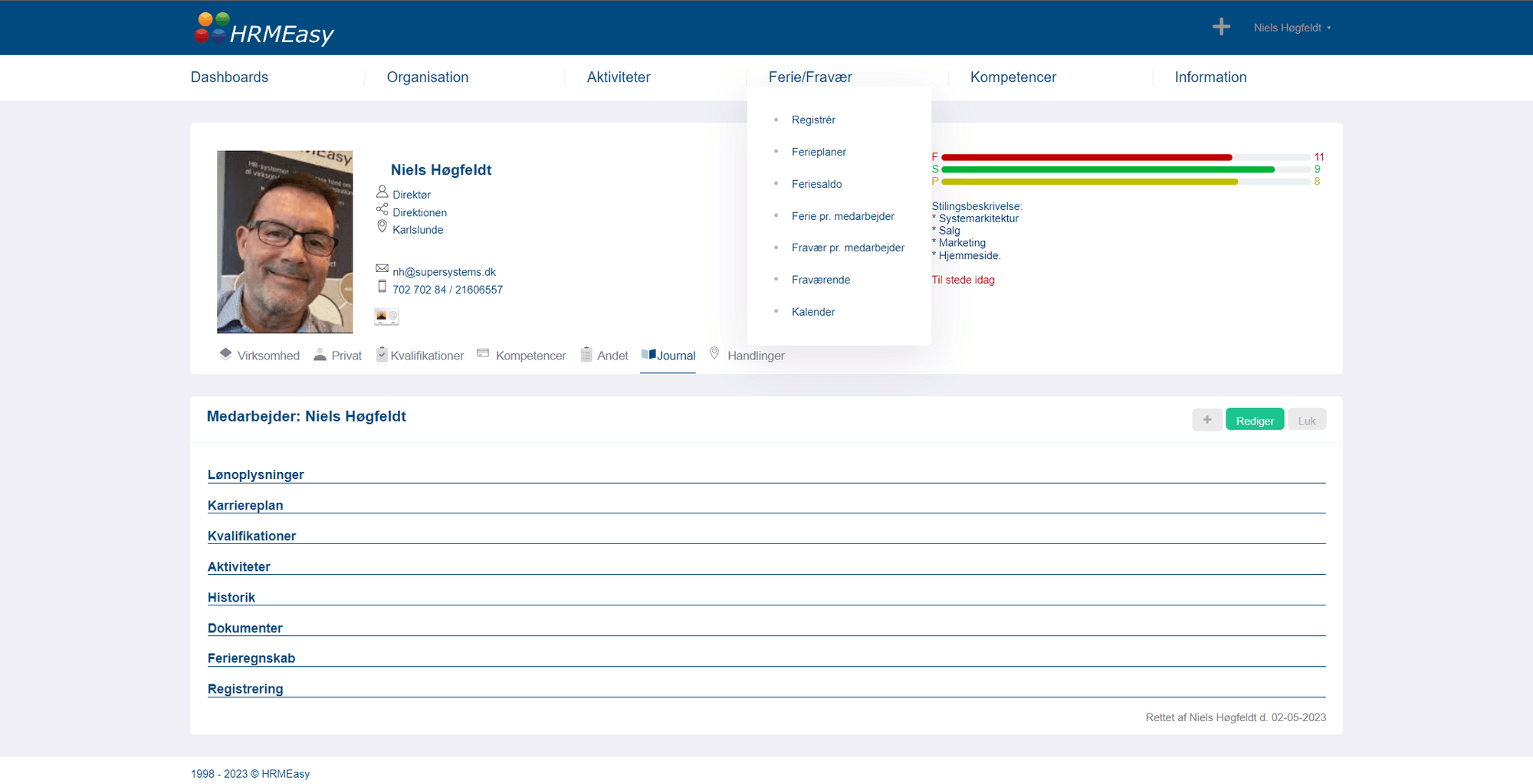The image size is (1533, 784).
Task: Expand the Aktiviteter journal section
Action: pyautogui.click(x=766, y=567)
